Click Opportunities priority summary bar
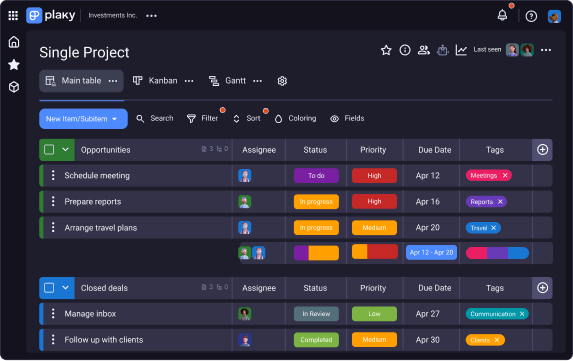 click(x=375, y=252)
